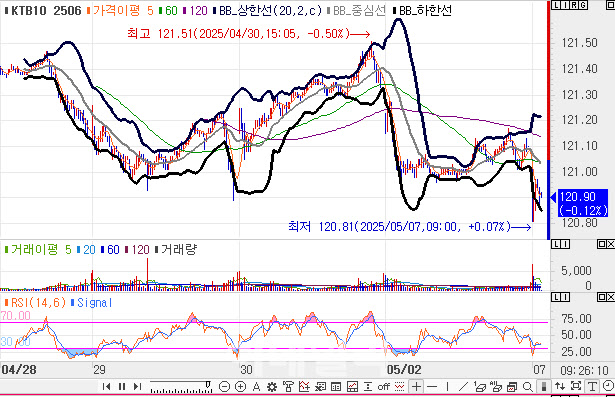The width and height of the screenshot is (615, 397).
Task: Click the fit-to-screen frame icon
Action: click(576, 386)
